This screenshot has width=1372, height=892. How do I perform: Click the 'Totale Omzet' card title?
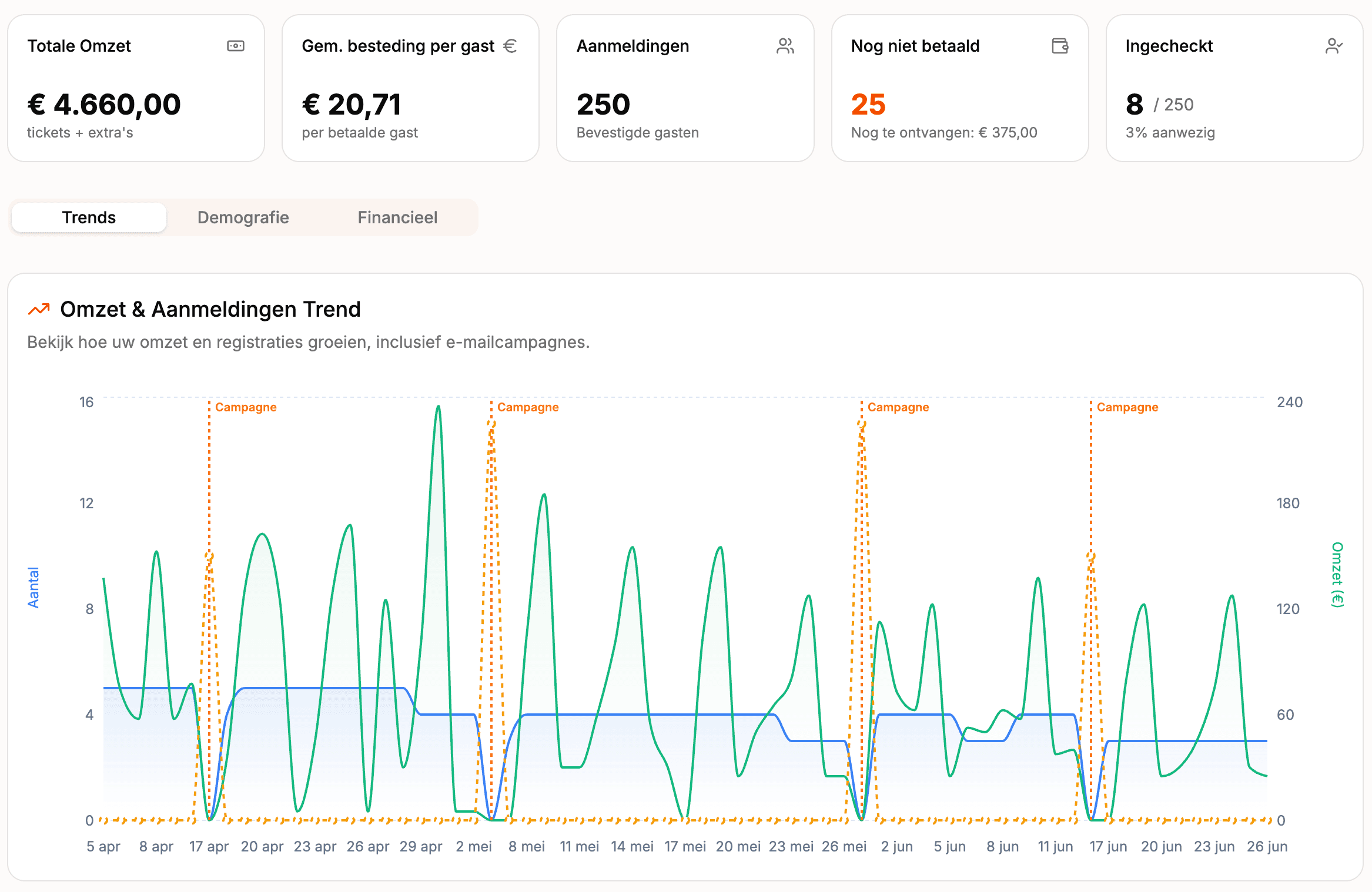79,46
